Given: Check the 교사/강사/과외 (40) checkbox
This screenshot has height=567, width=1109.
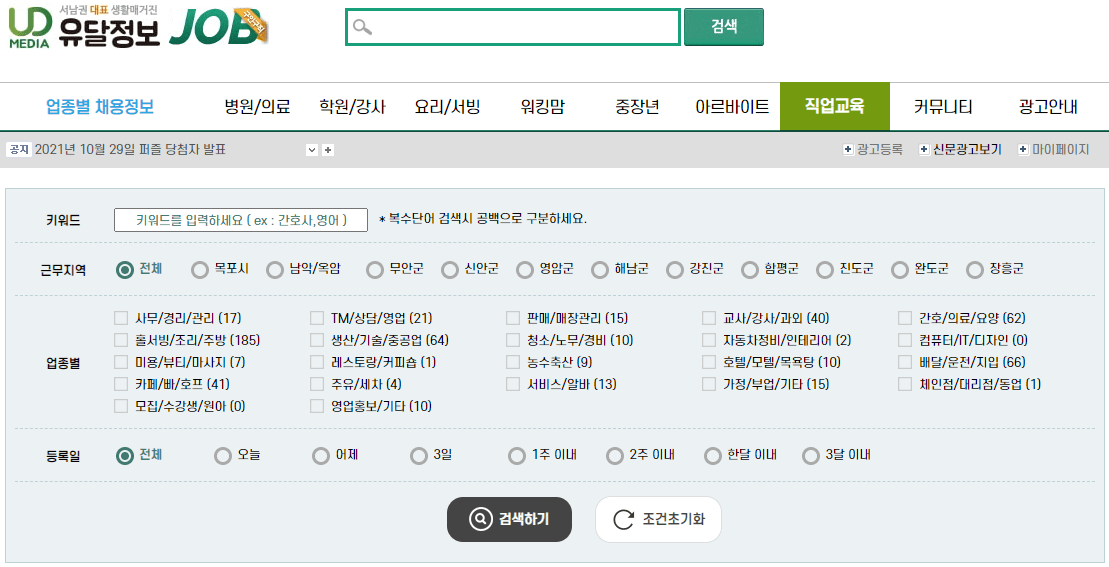Looking at the screenshot, I should pos(709,318).
